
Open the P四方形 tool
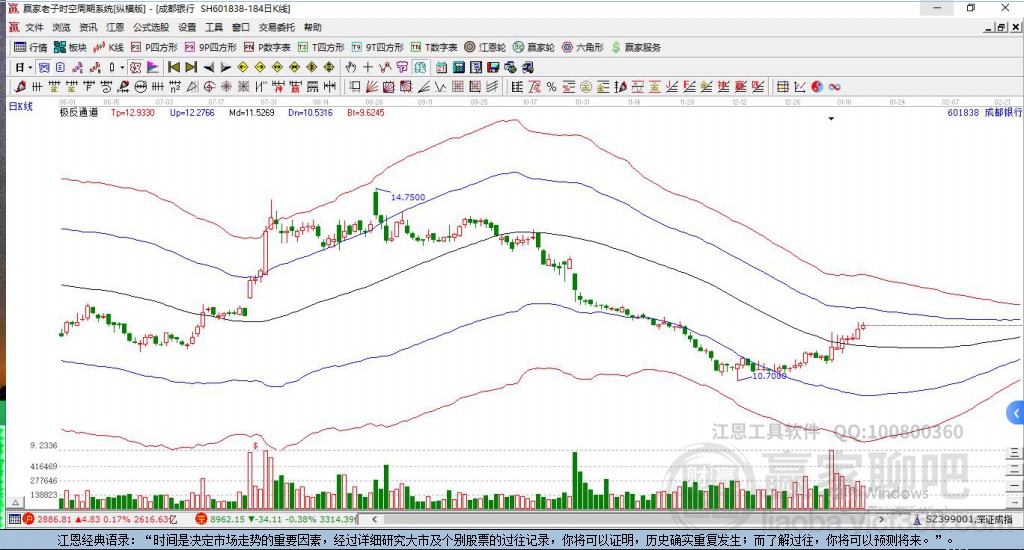click(x=154, y=47)
